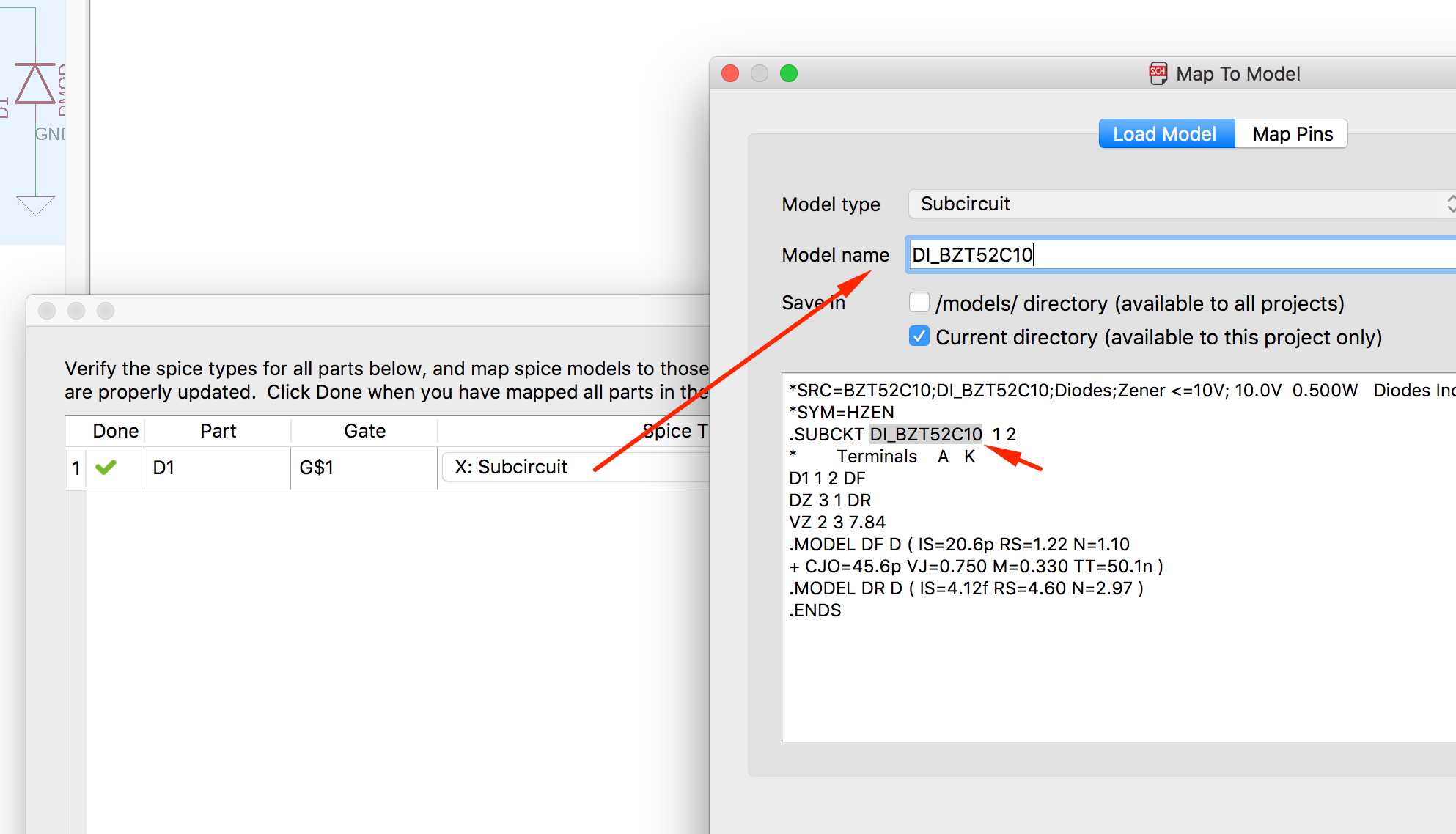Click the yellow minimize button of Map To Model
Viewport: 1456px width, 834px height.
pos(760,73)
